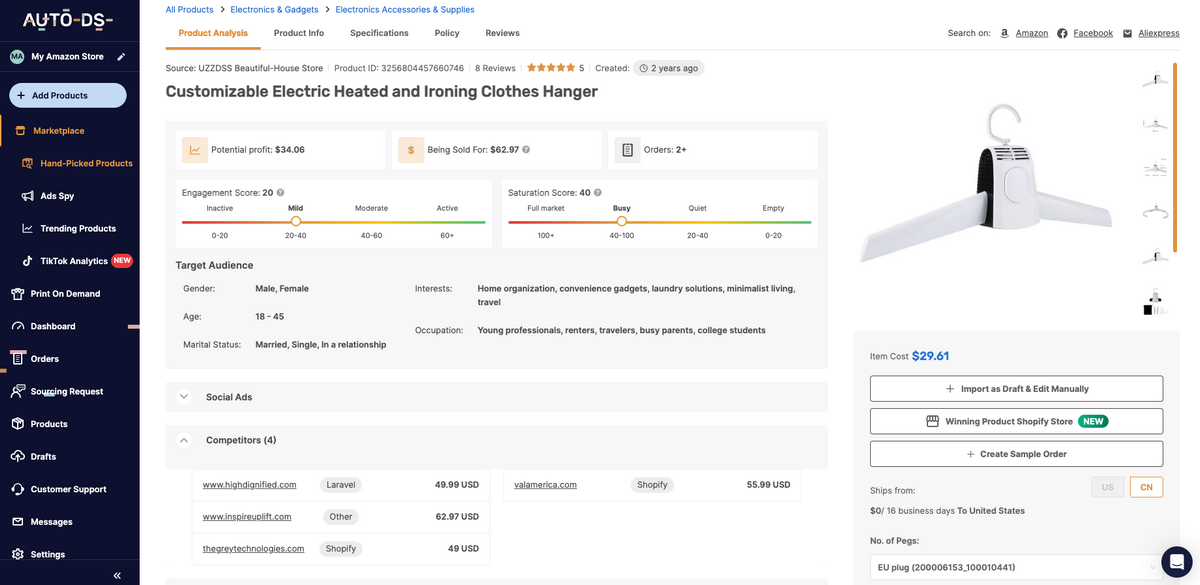Select second product thumbnail image
1200x585 pixels.
point(1156,125)
